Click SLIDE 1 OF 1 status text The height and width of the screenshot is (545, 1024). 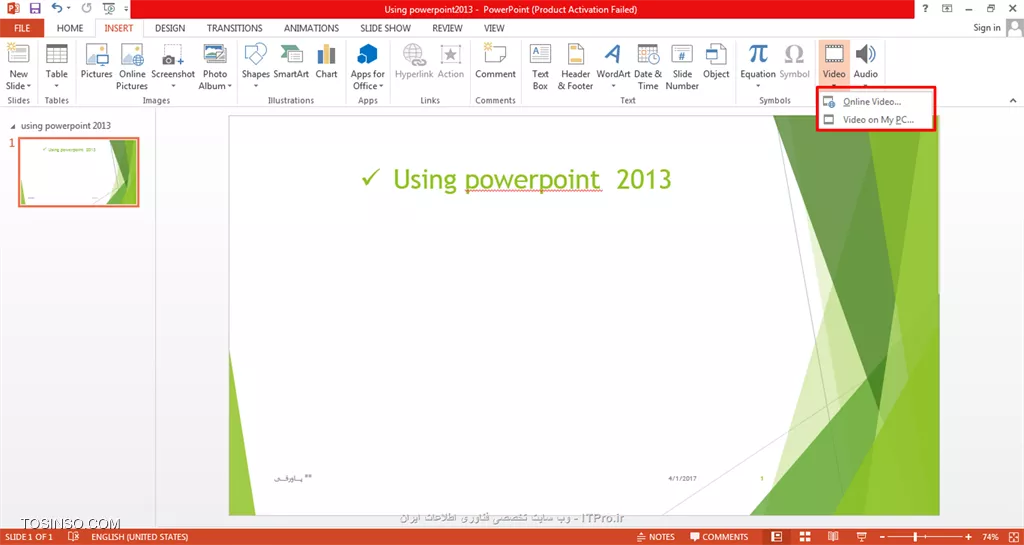29,537
